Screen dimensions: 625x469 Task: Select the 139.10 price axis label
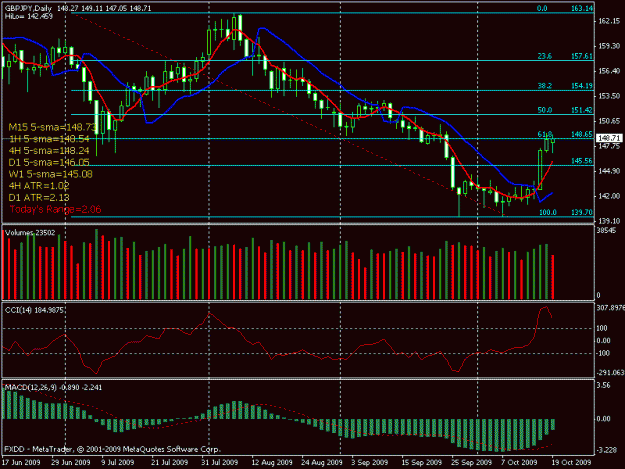pos(609,221)
